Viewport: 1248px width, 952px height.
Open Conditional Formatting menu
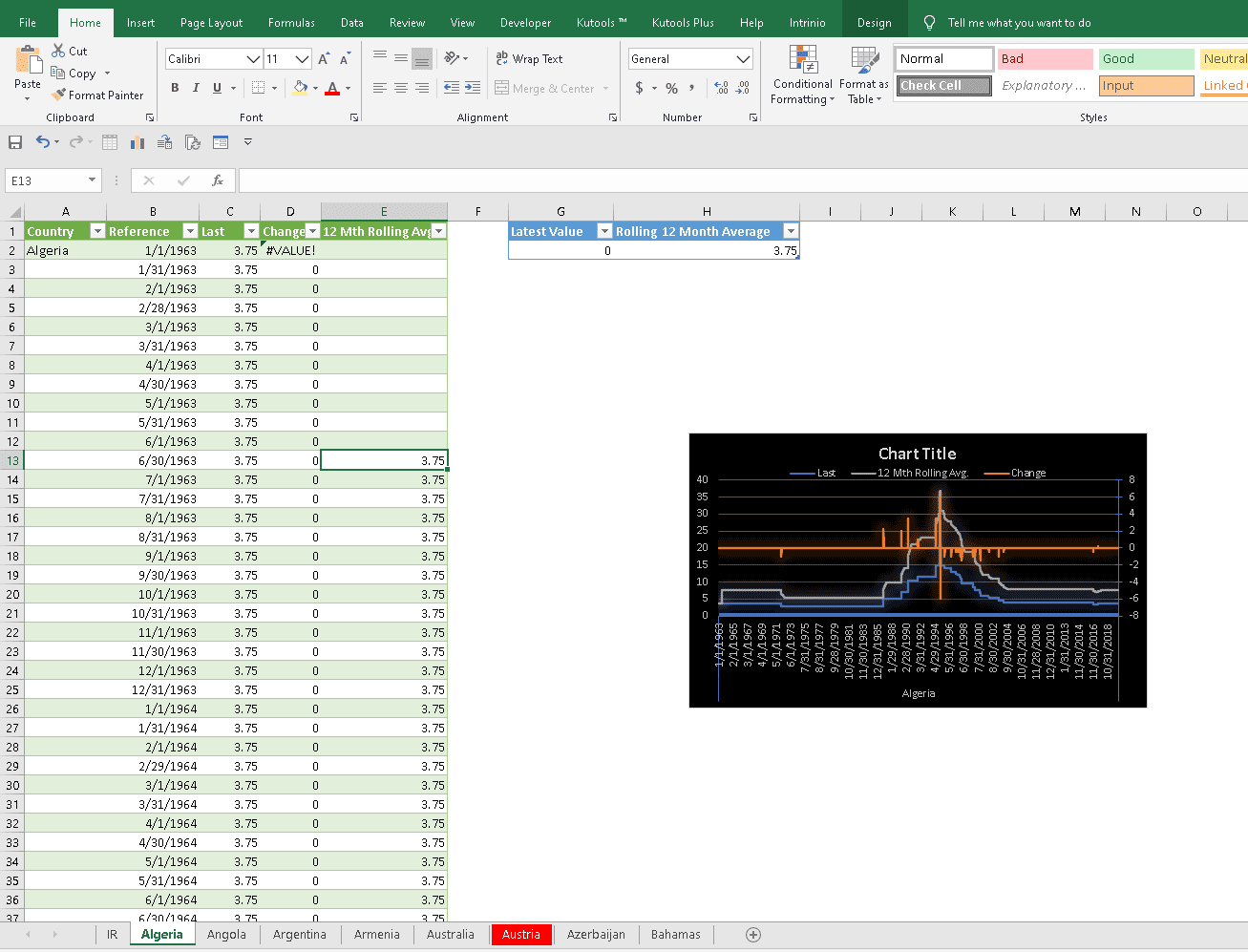(802, 76)
